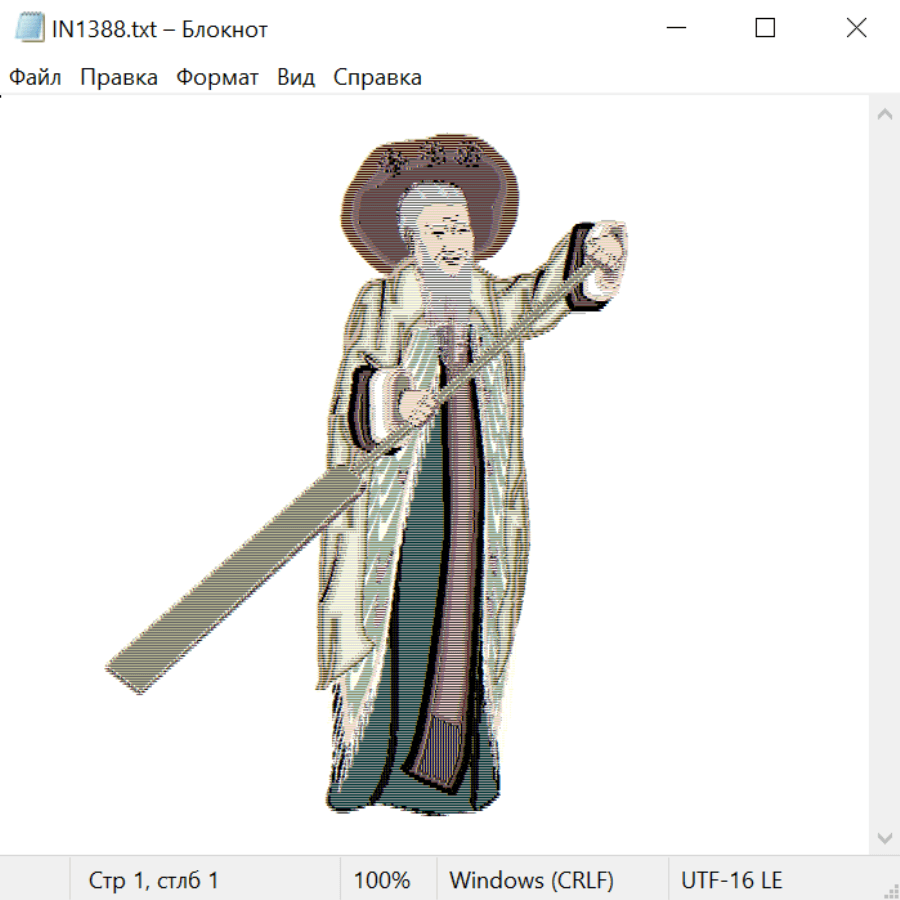Open the Правка menu
The width and height of the screenshot is (900, 900).
(x=119, y=78)
